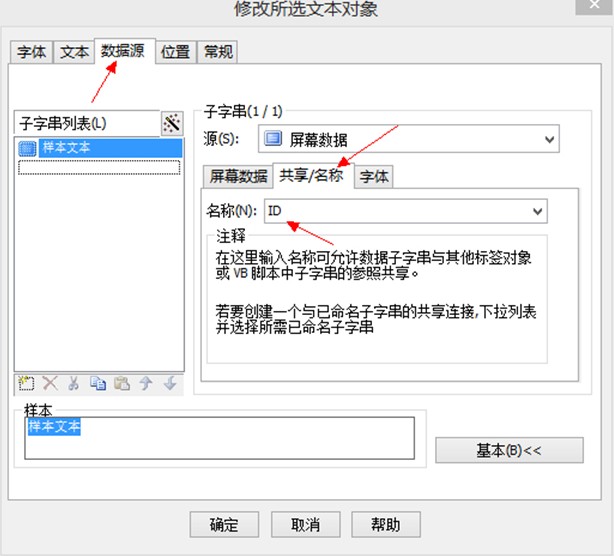
Task: Open the 文本 tab
Action: (74, 52)
